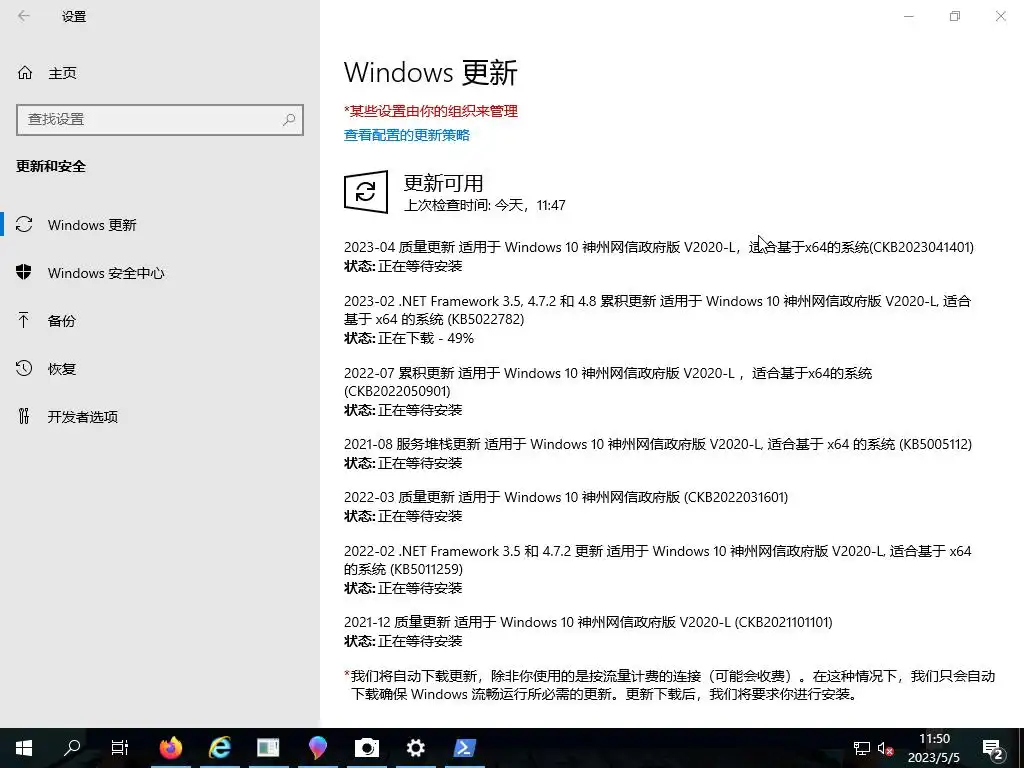1024x768 pixels.
Task: Launch Firefox from the taskbar
Action: [x=171, y=748]
